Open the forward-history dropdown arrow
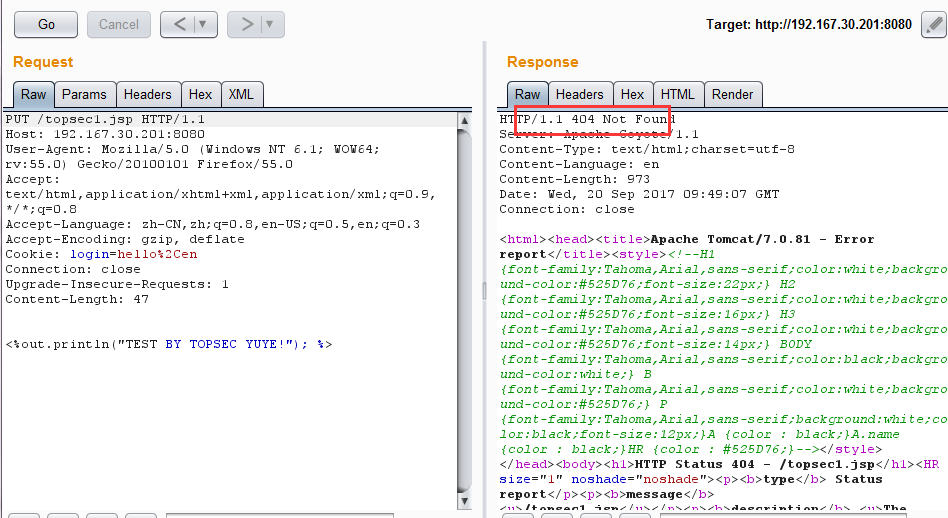Viewport: 948px width, 518px height. tap(270, 25)
